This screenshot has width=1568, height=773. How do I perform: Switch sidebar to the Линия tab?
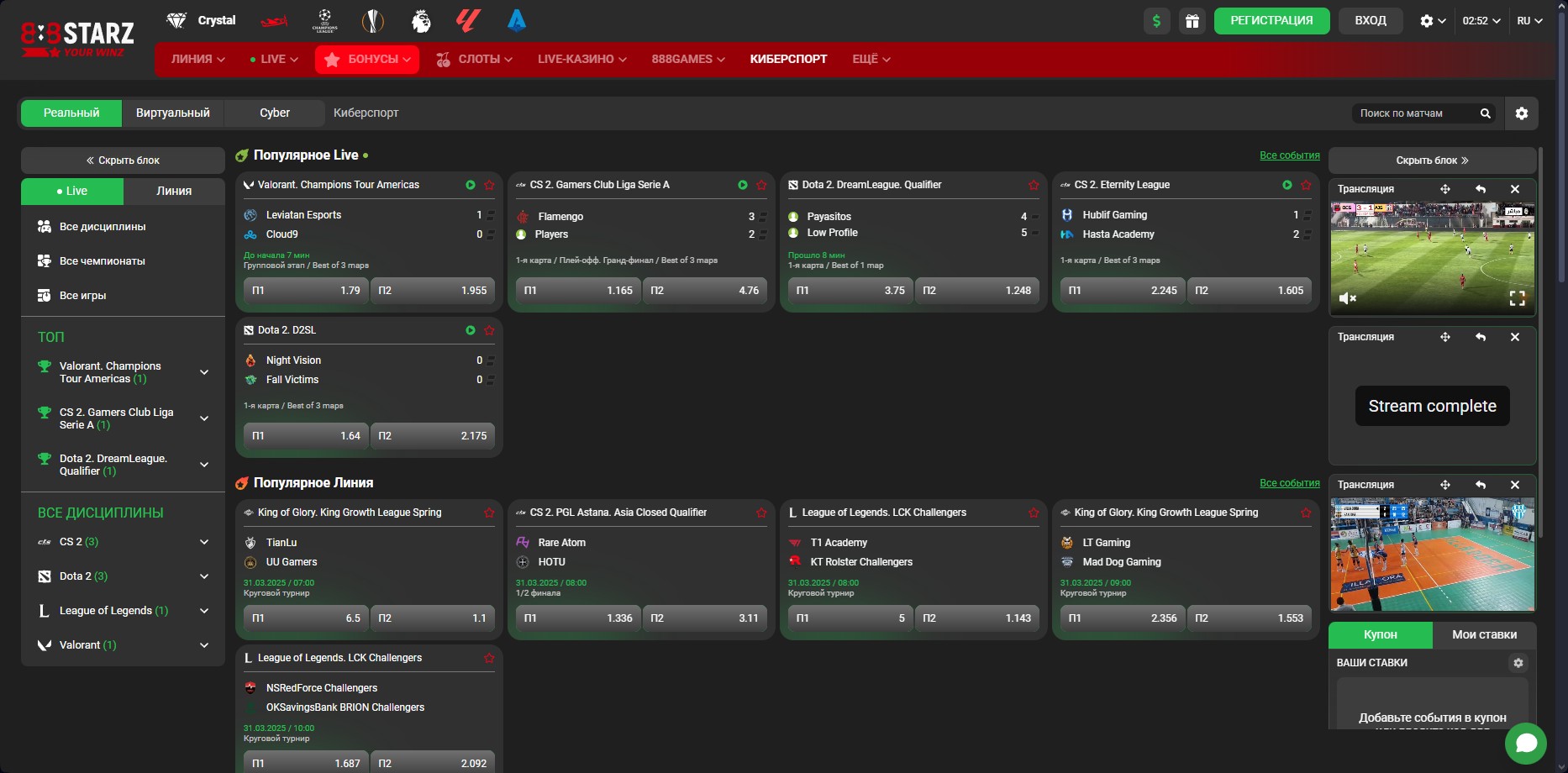[174, 191]
